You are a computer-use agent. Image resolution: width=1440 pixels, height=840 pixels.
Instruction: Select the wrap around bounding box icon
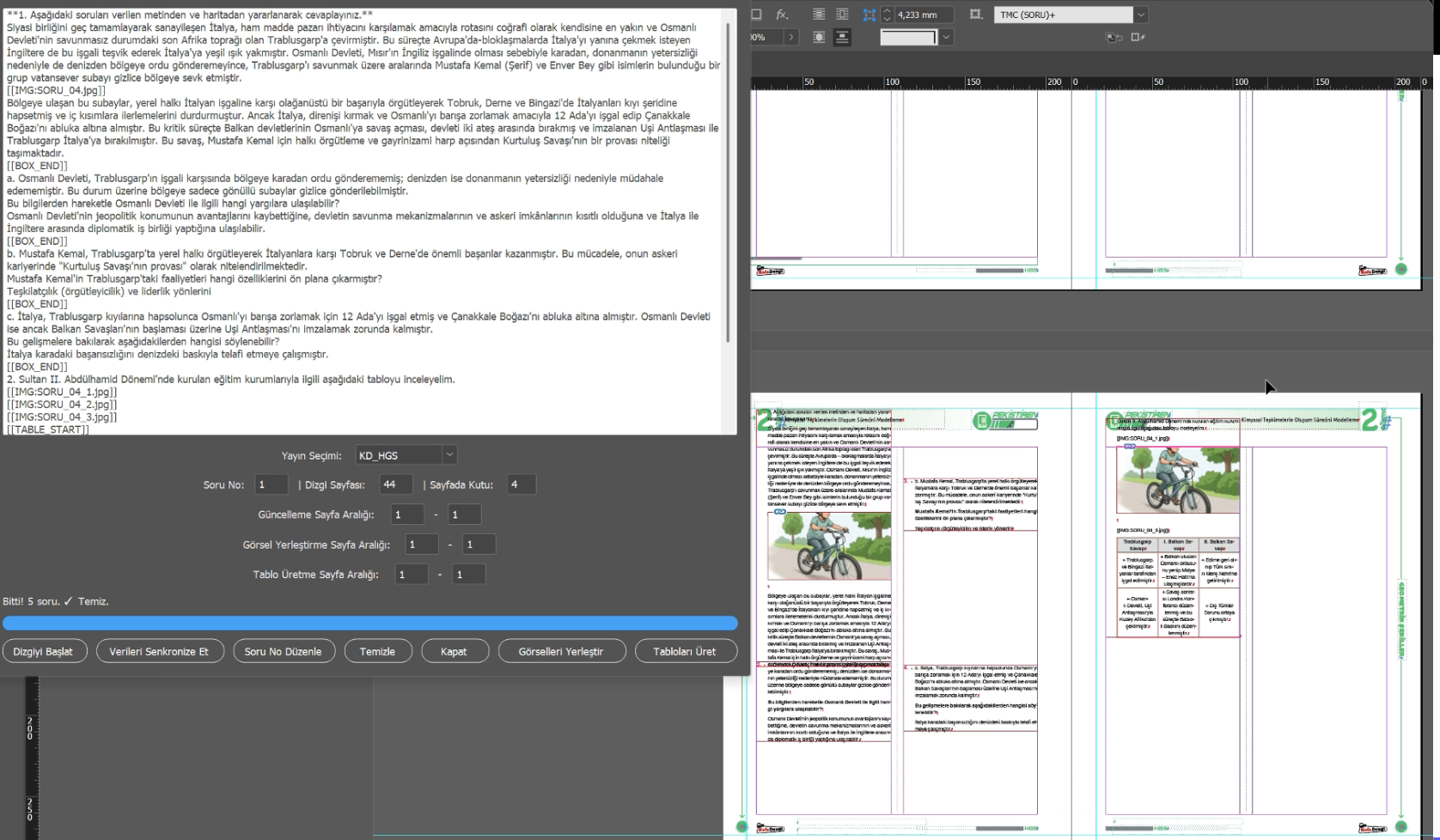[842, 15]
